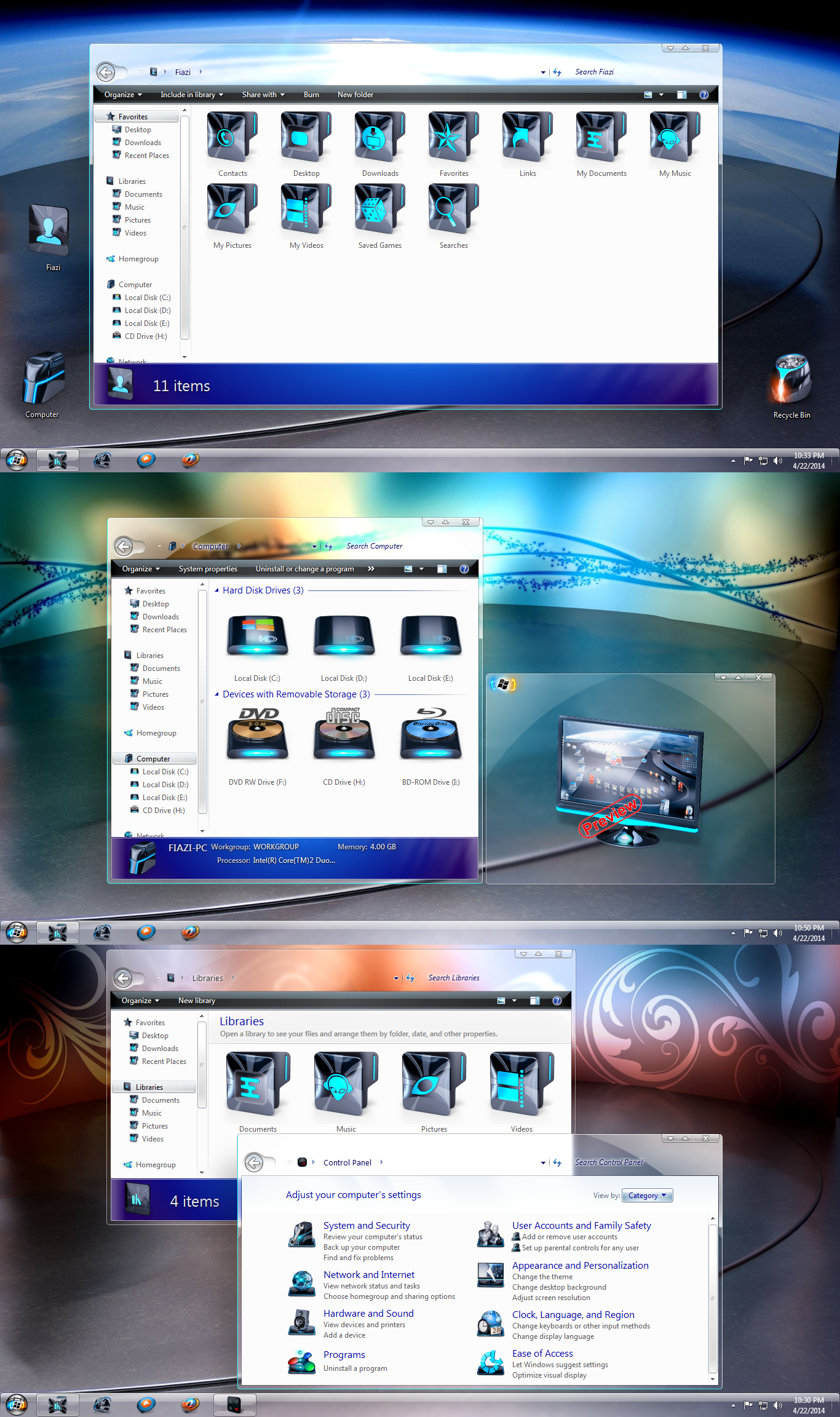Open Organize dropdown in Fiazi window
840x1417 pixels.
click(x=123, y=95)
